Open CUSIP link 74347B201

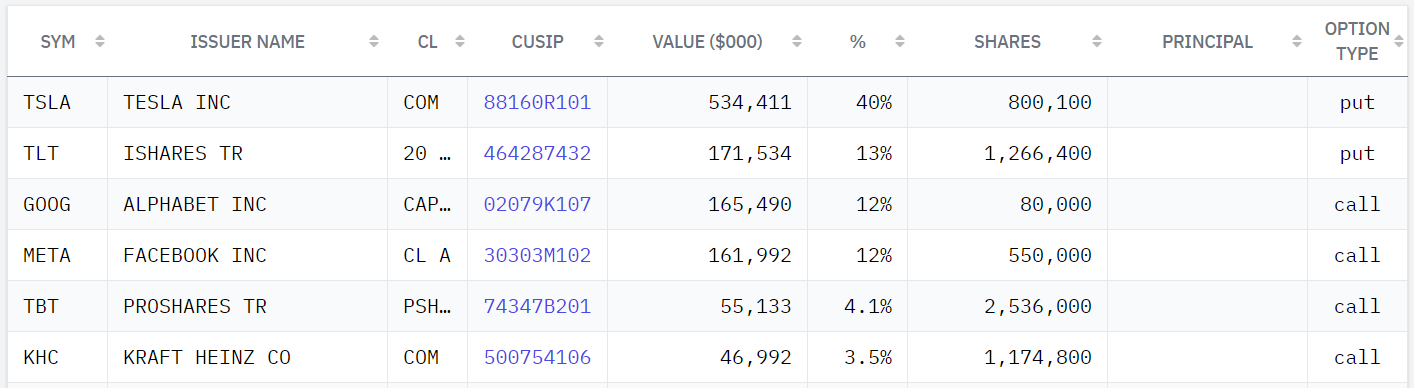coord(537,306)
